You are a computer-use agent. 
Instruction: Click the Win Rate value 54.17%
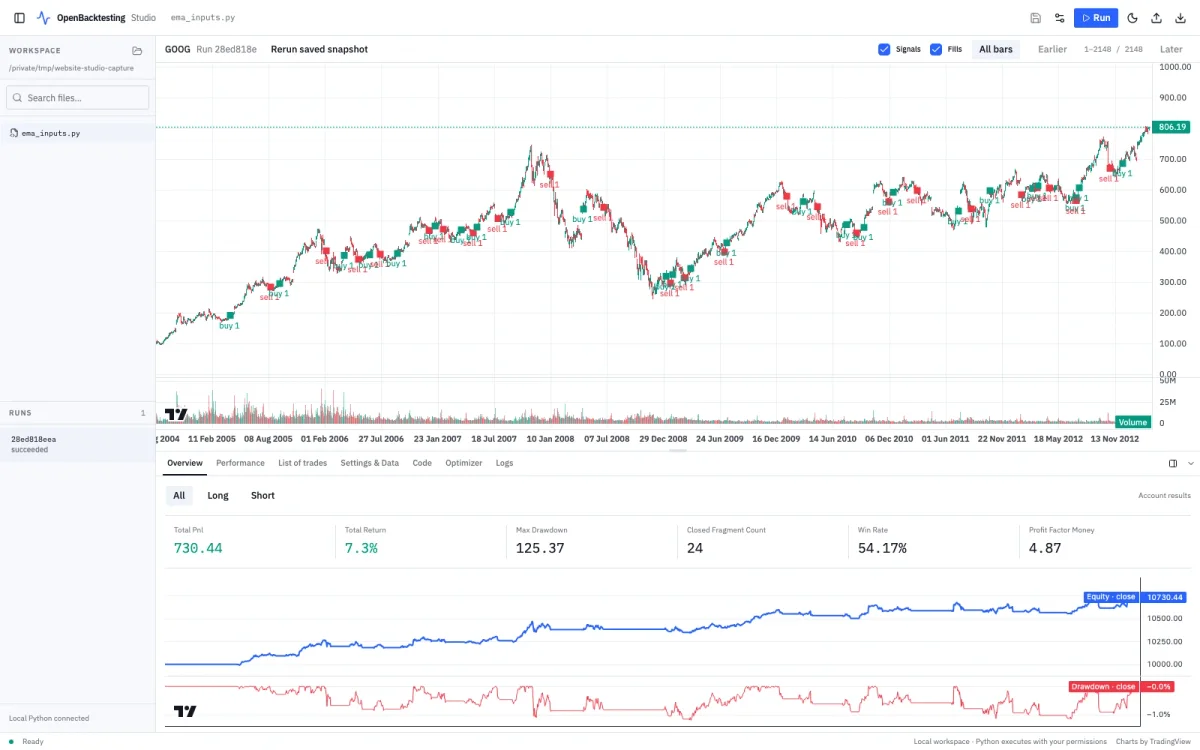pyautogui.click(x=882, y=548)
